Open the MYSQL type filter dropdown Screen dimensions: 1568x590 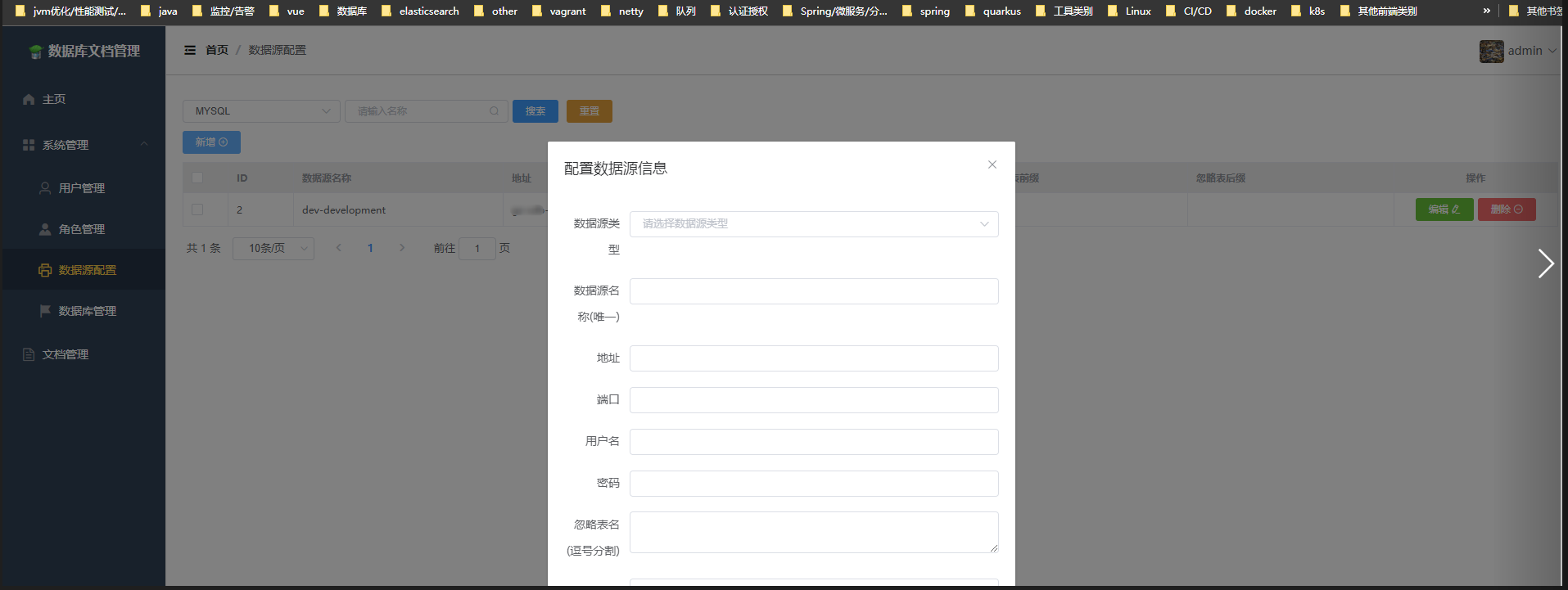coord(261,111)
